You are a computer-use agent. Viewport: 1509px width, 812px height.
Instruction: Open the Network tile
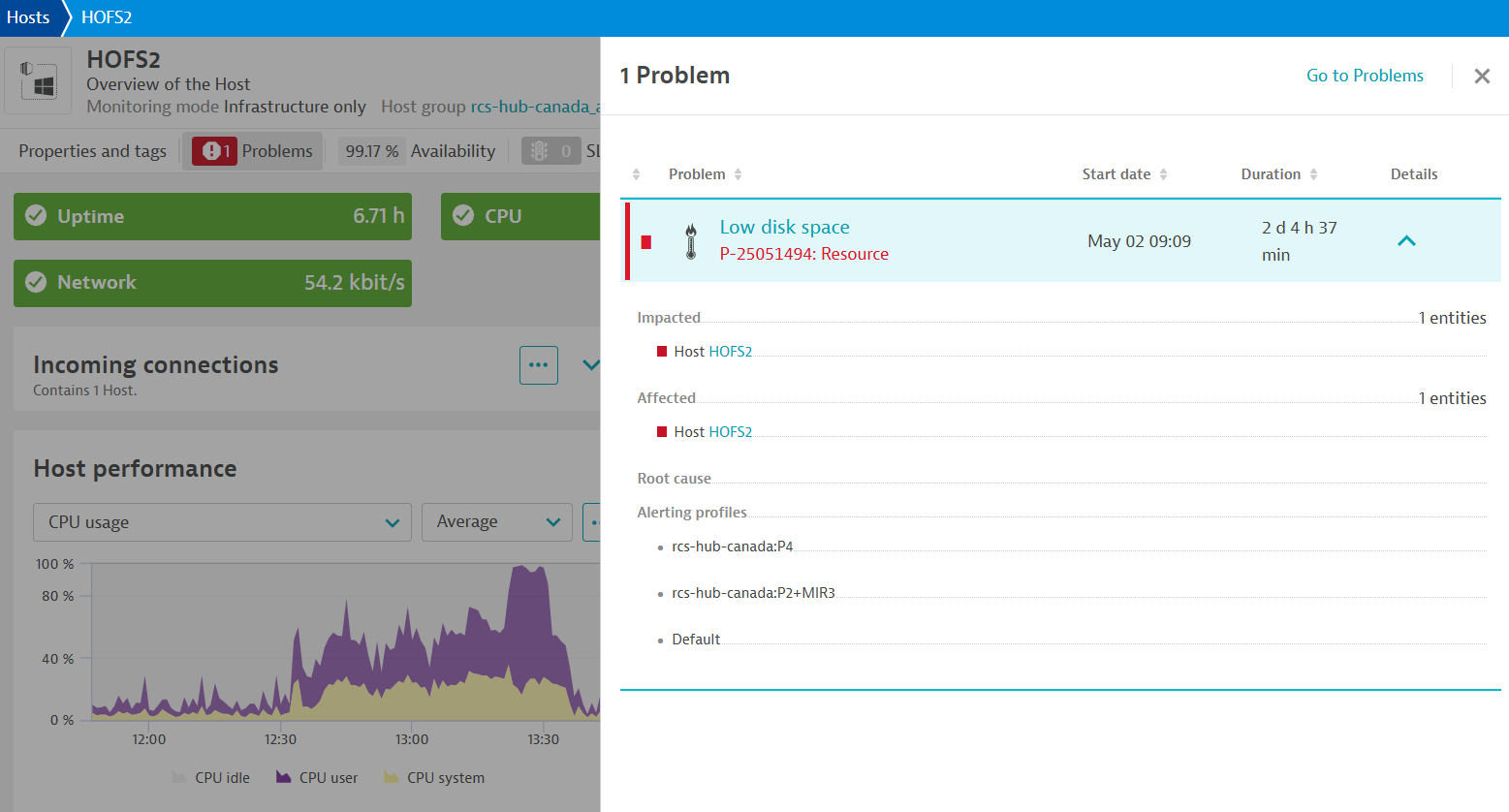point(212,283)
